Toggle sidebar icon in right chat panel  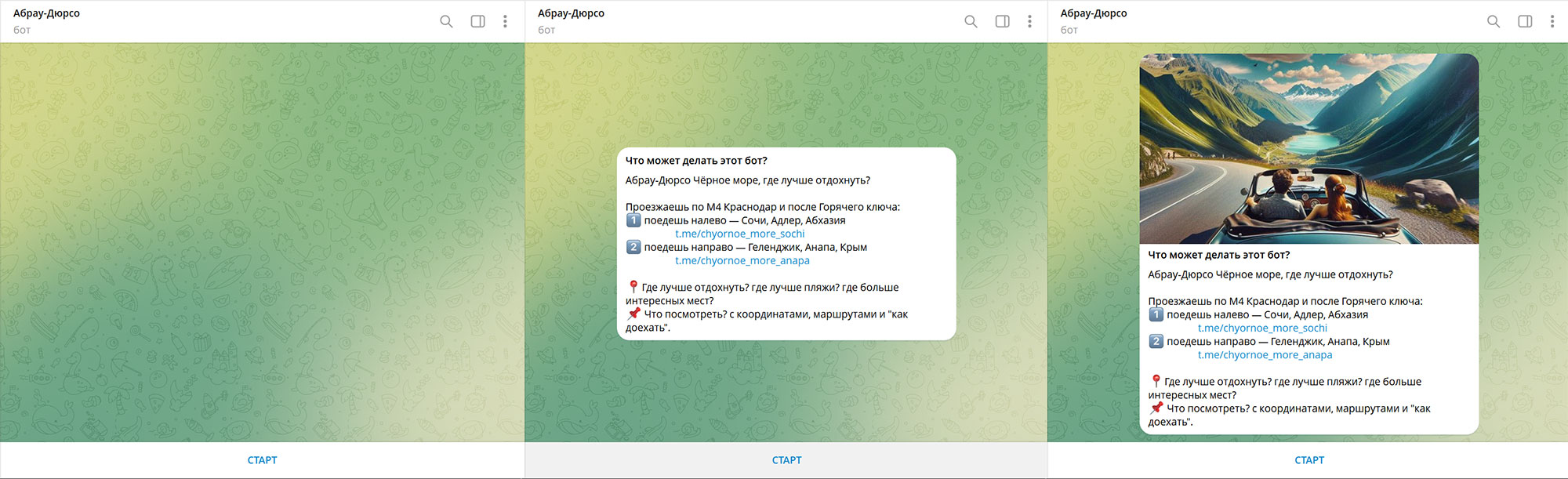(1525, 21)
